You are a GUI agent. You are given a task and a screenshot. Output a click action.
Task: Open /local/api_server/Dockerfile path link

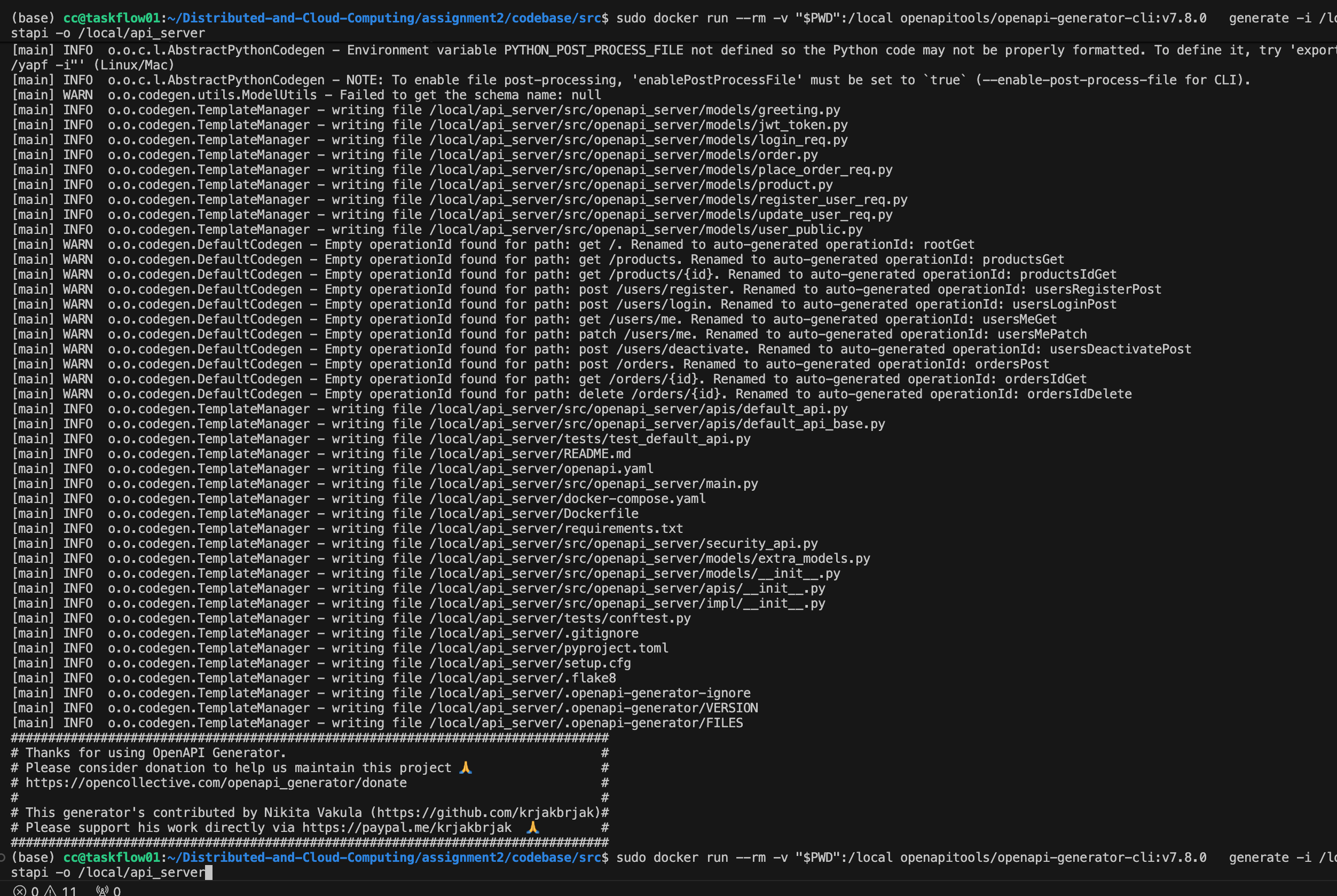point(533,513)
